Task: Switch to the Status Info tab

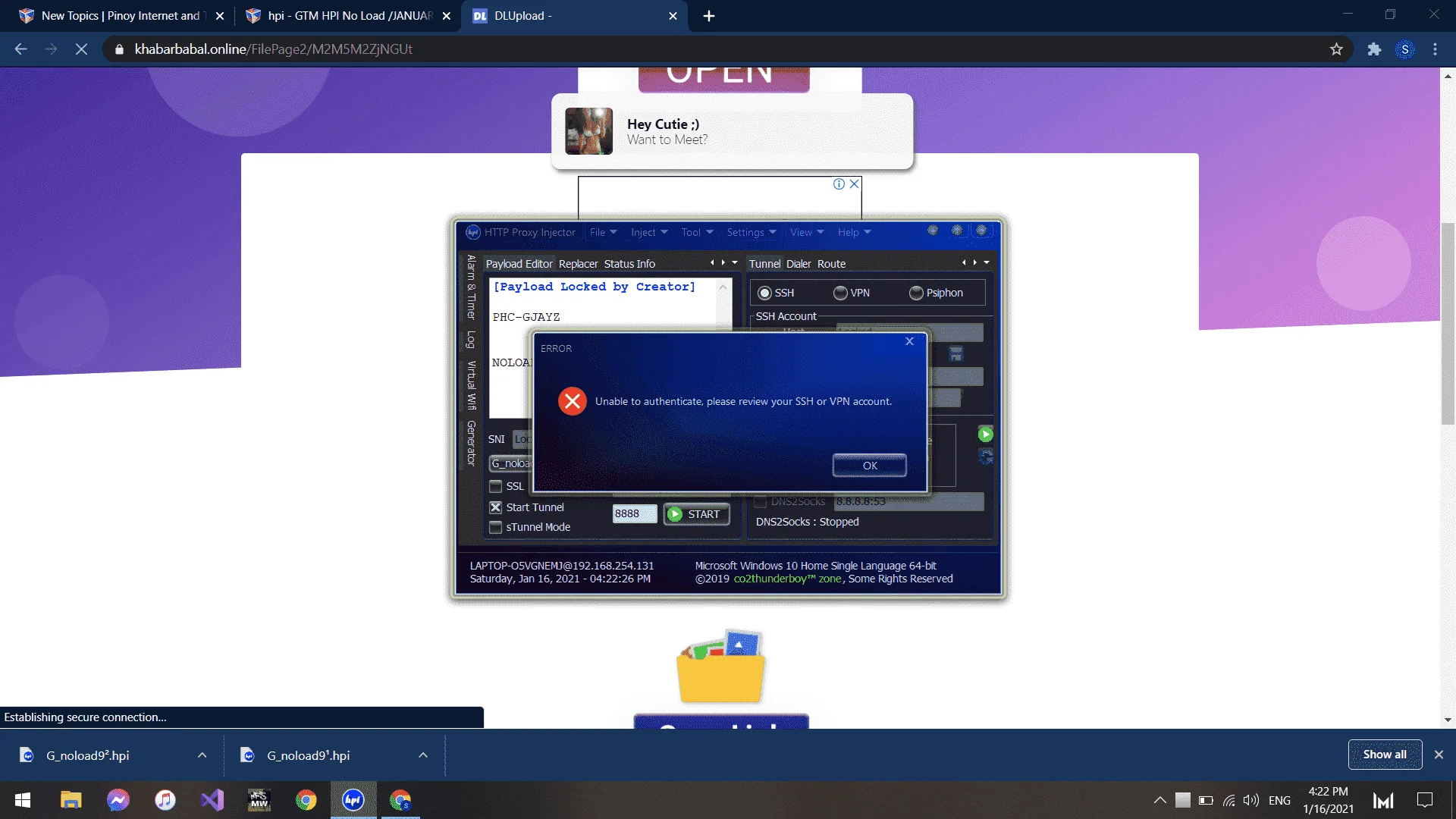Action: [x=629, y=264]
